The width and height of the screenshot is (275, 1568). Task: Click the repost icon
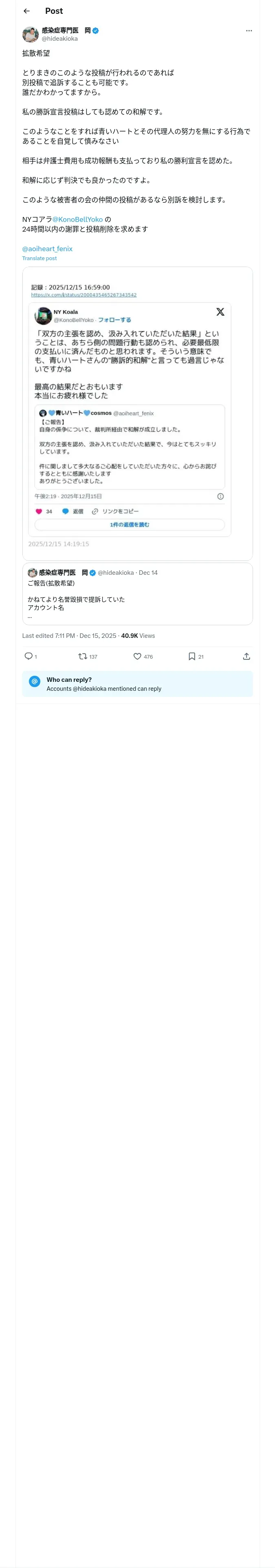82,656
